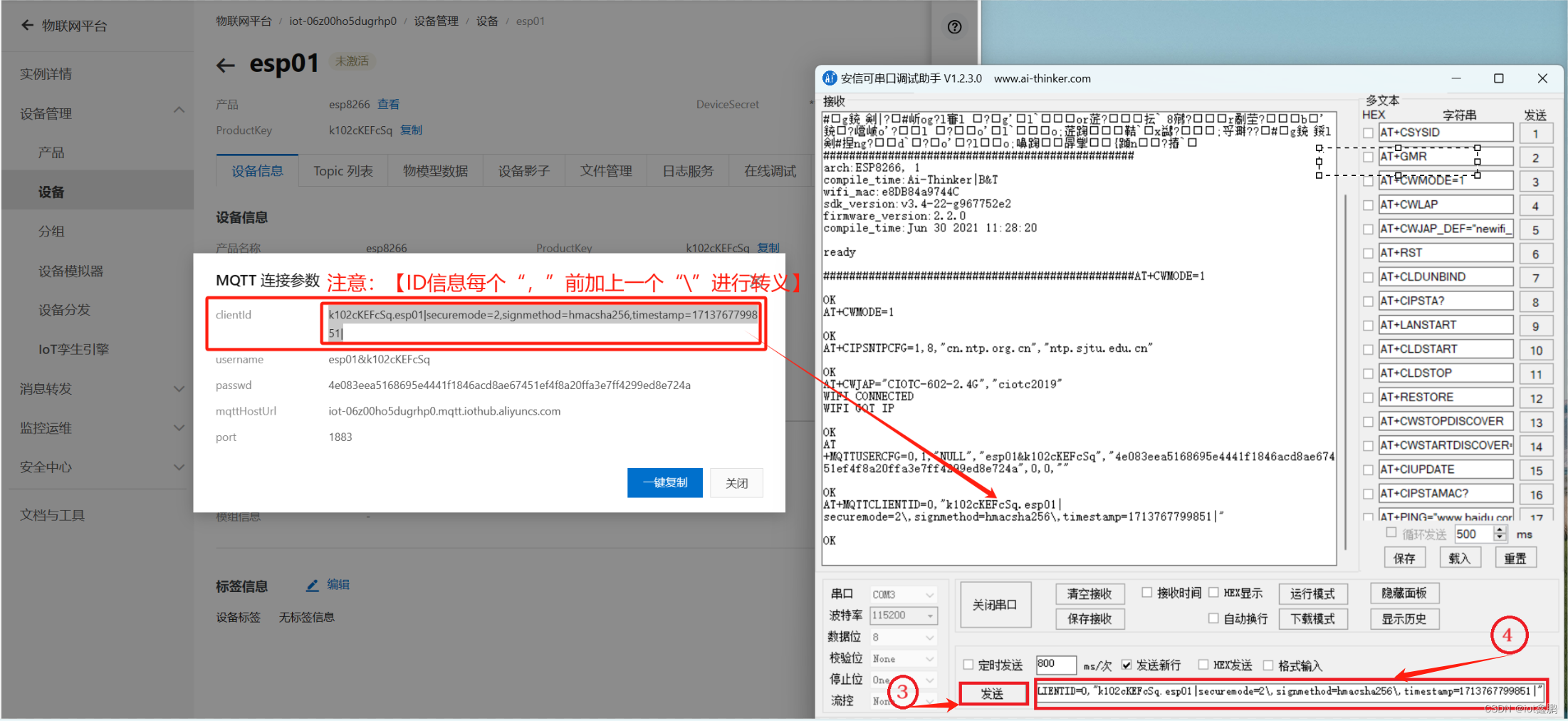Click the 载入 button

[x=1460, y=559]
